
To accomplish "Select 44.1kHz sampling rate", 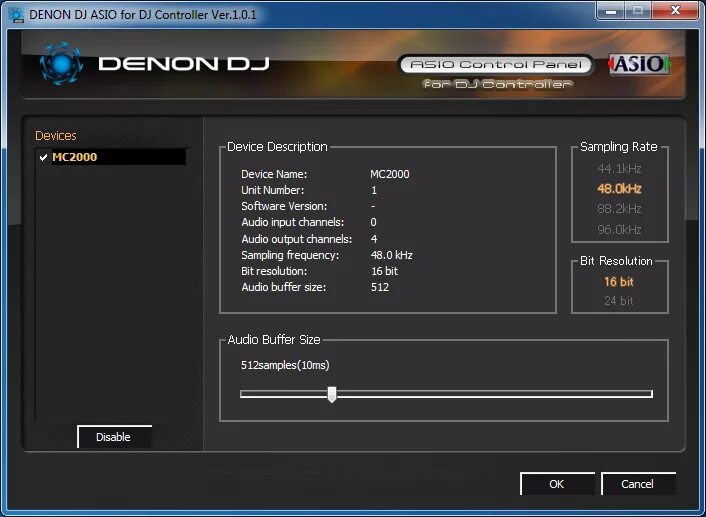I will pos(619,169).
